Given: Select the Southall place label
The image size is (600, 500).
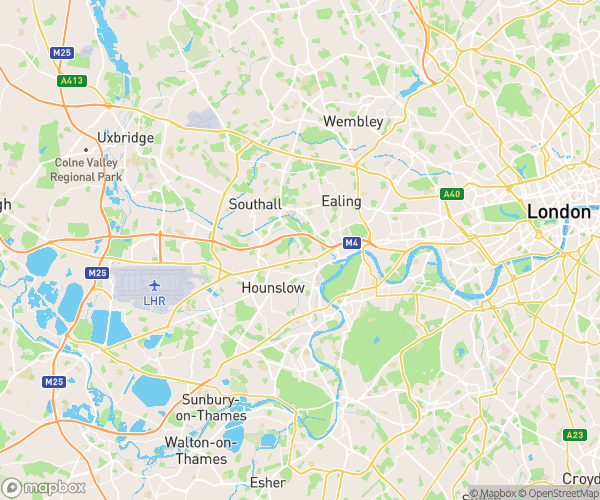Looking at the screenshot, I should 255,204.
